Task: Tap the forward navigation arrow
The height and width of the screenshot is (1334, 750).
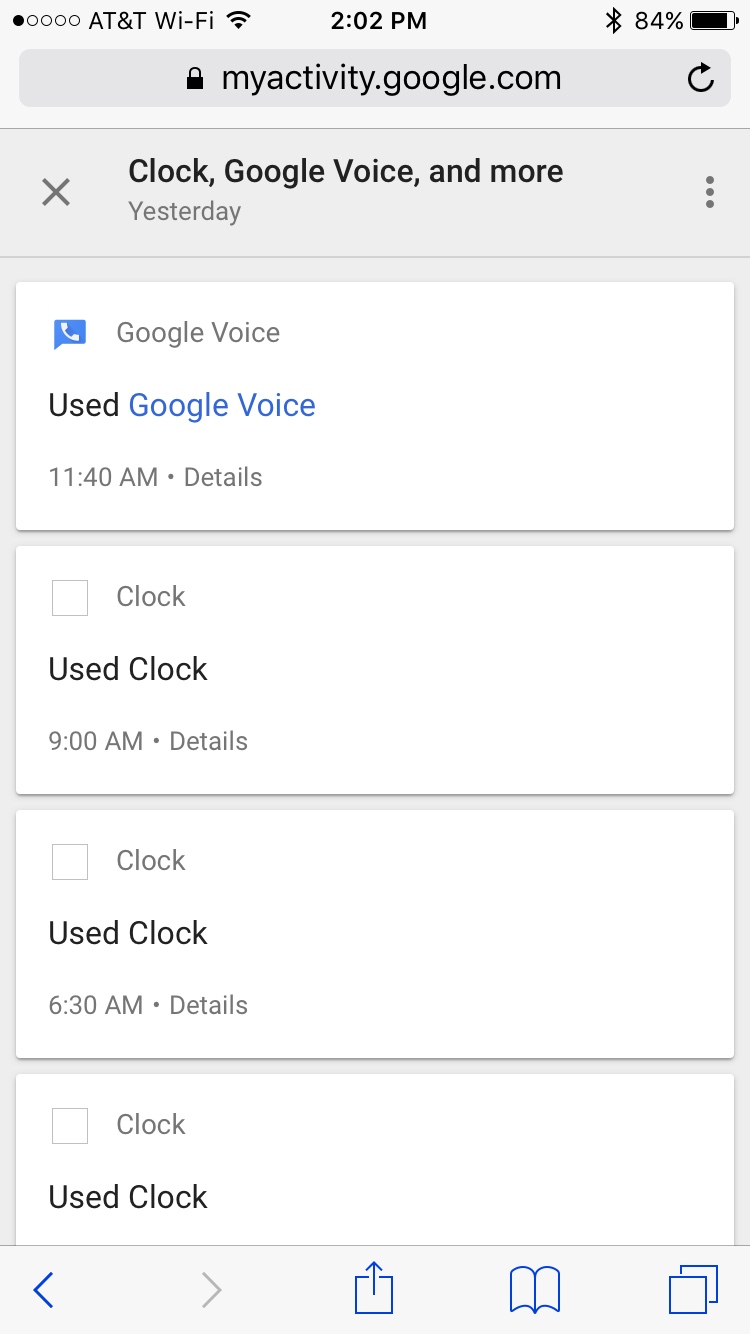Action: 211,1290
